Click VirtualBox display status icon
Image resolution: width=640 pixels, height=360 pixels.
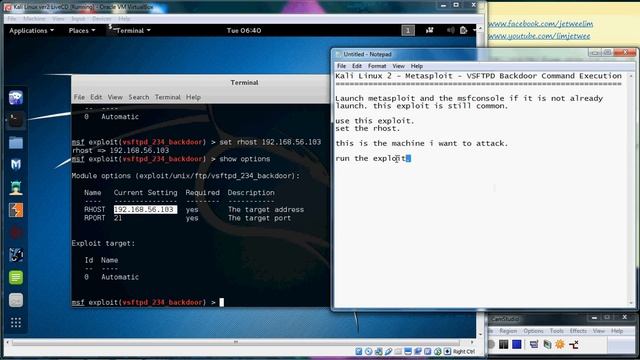point(408,351)
